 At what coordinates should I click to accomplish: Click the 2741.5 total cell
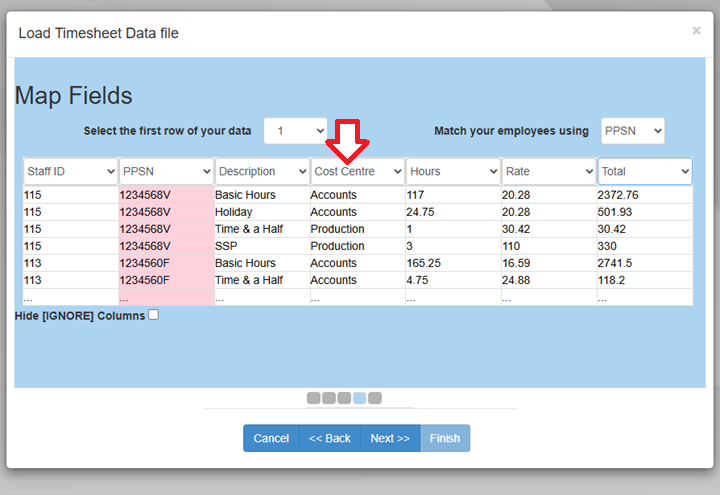(x=616, y=263)
